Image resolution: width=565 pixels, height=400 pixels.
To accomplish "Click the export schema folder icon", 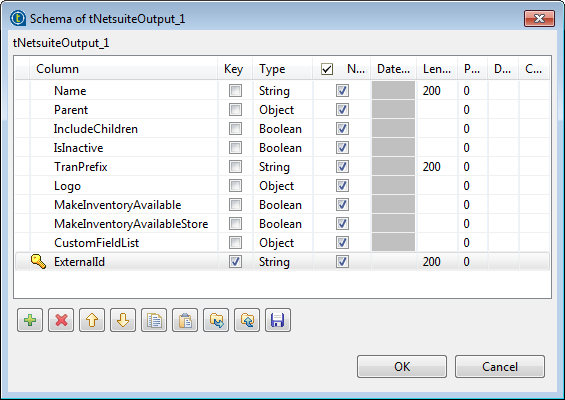I will 247,320.
